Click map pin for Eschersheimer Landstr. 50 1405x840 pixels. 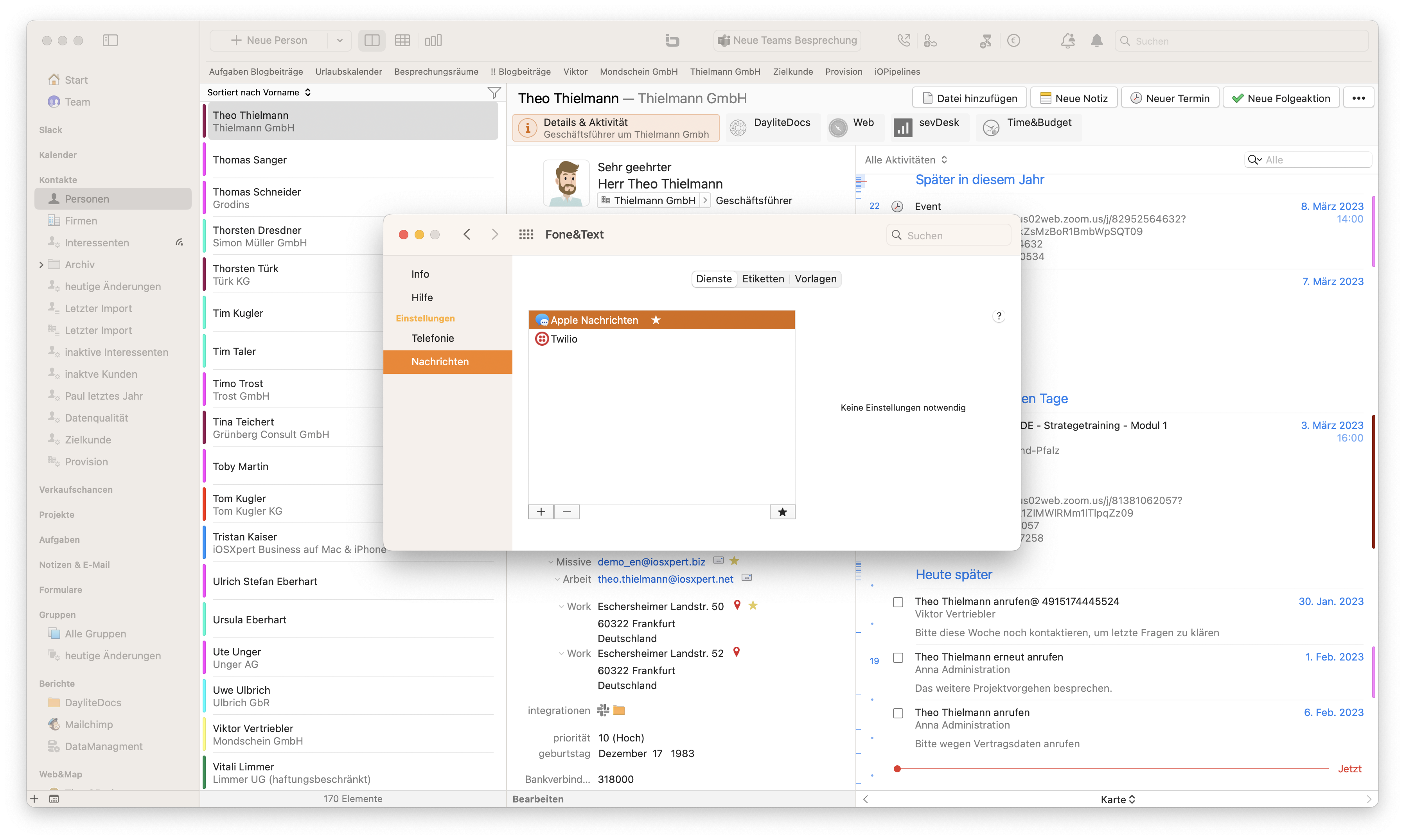click(x=737, y=605)
